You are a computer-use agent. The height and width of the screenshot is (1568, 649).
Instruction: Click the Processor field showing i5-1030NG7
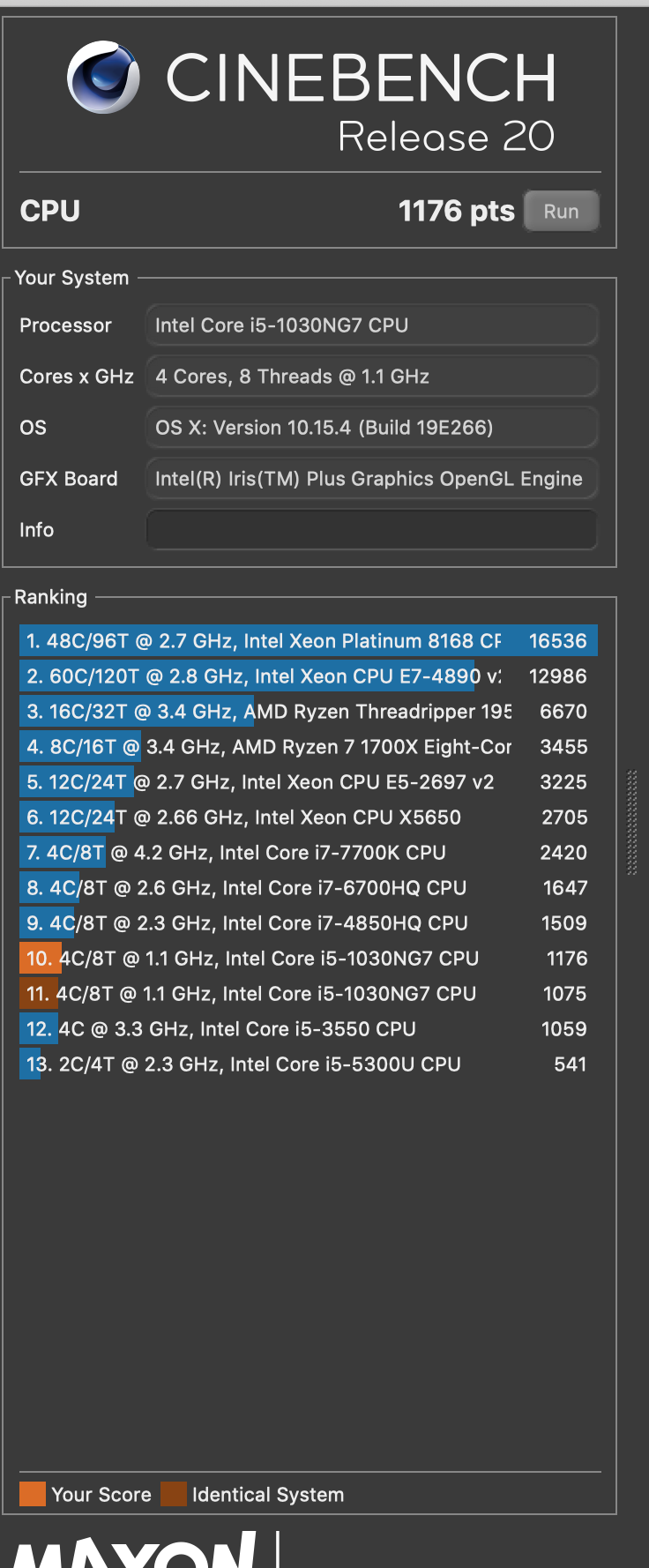(371, 325)
